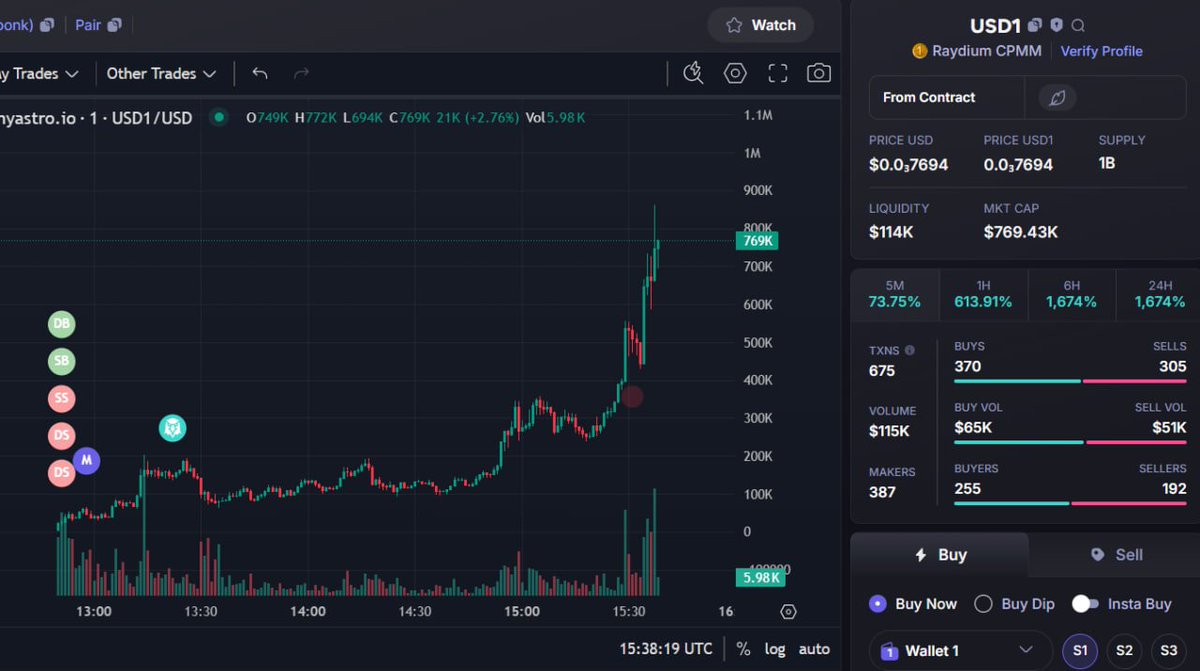
Task: Click the $65K buy volume value
Action: click(973, 428)
